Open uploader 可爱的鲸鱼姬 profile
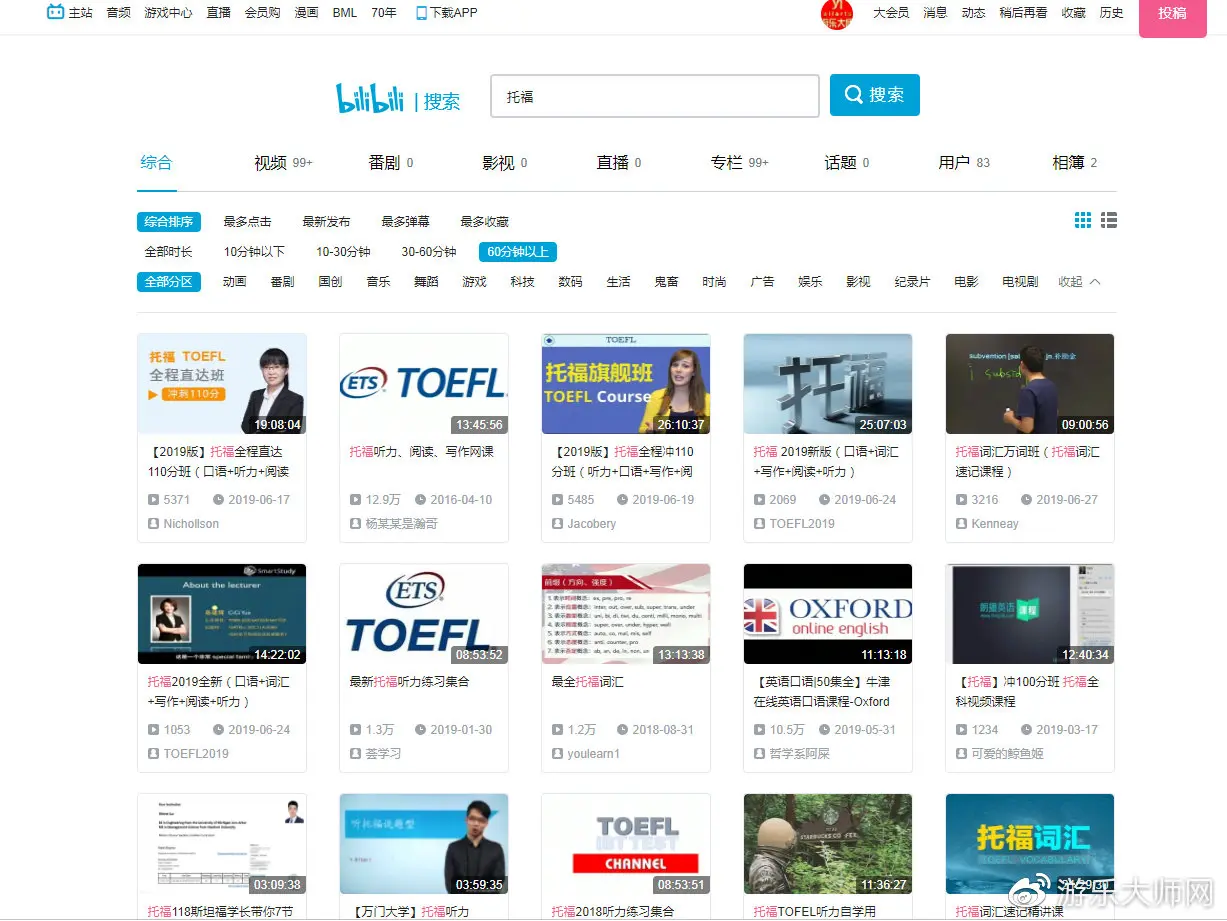 click(1007, 754)
